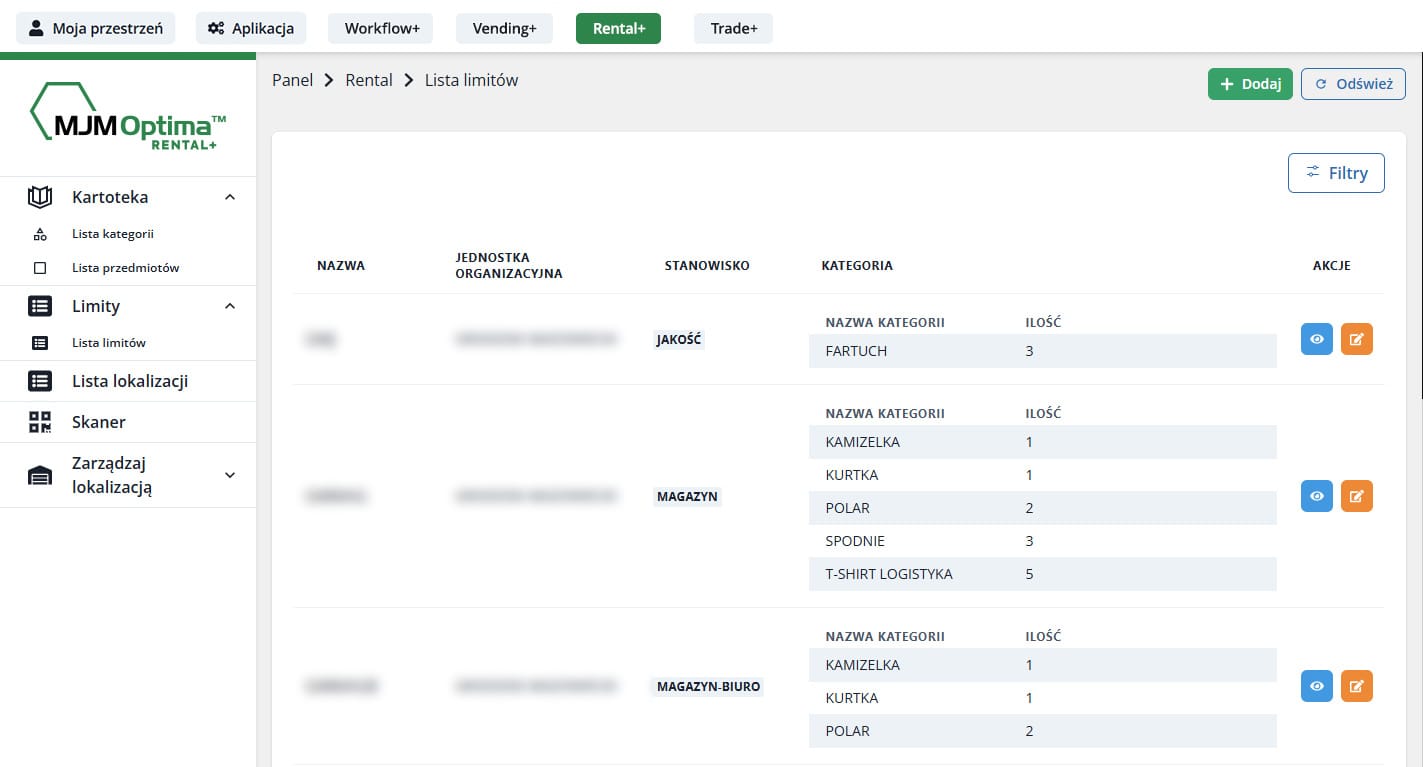The image size is (1423, 767).
Task: Click the Lista lokalizacji list icon
Action: [40, 381]
